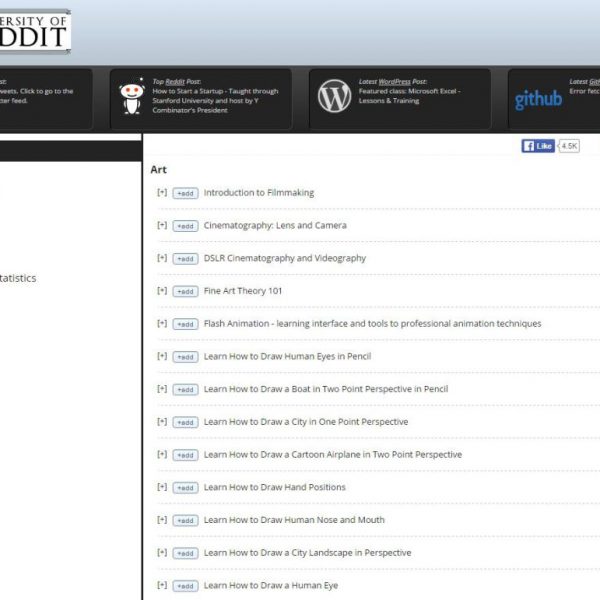Click the University of Reddit logo
600x600 pixels.
click(35, 31)
